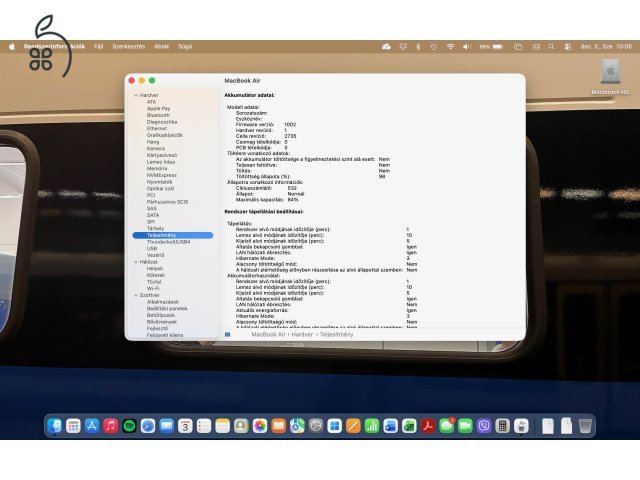Open System Settings gear in Dock
The height and width of the screenshot is (480, 640).
pyautogui.click(x=316, y=426)
